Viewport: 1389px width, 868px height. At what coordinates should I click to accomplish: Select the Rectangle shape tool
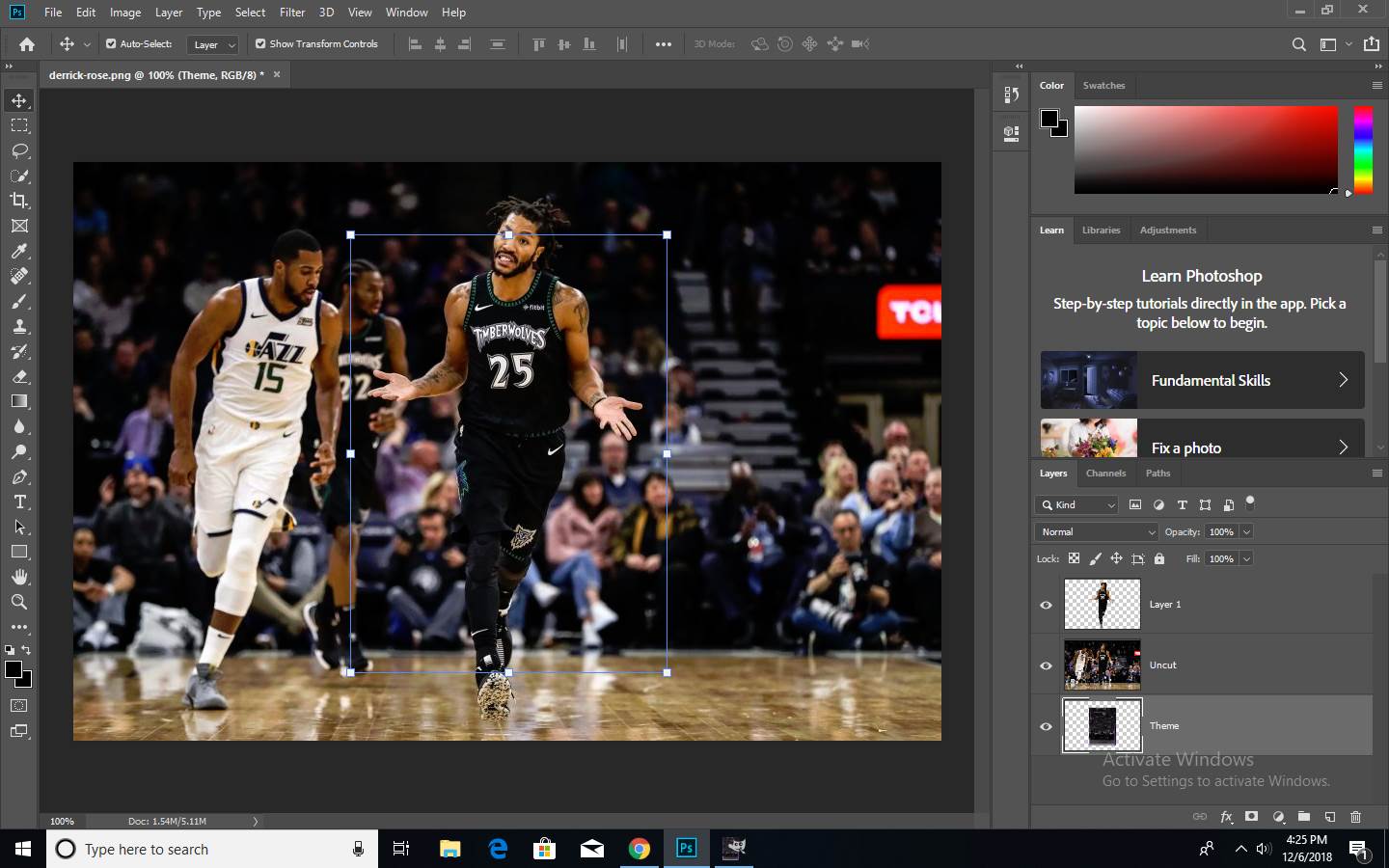(x=19, y=552)
